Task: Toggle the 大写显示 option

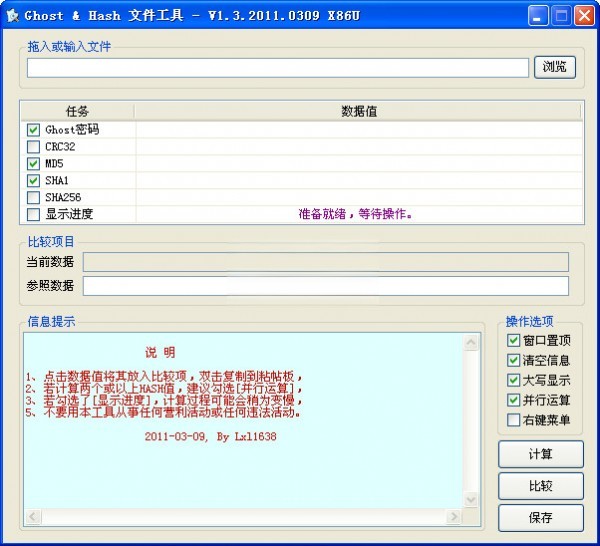Action: pyautogui.click(x=514, y=381)
